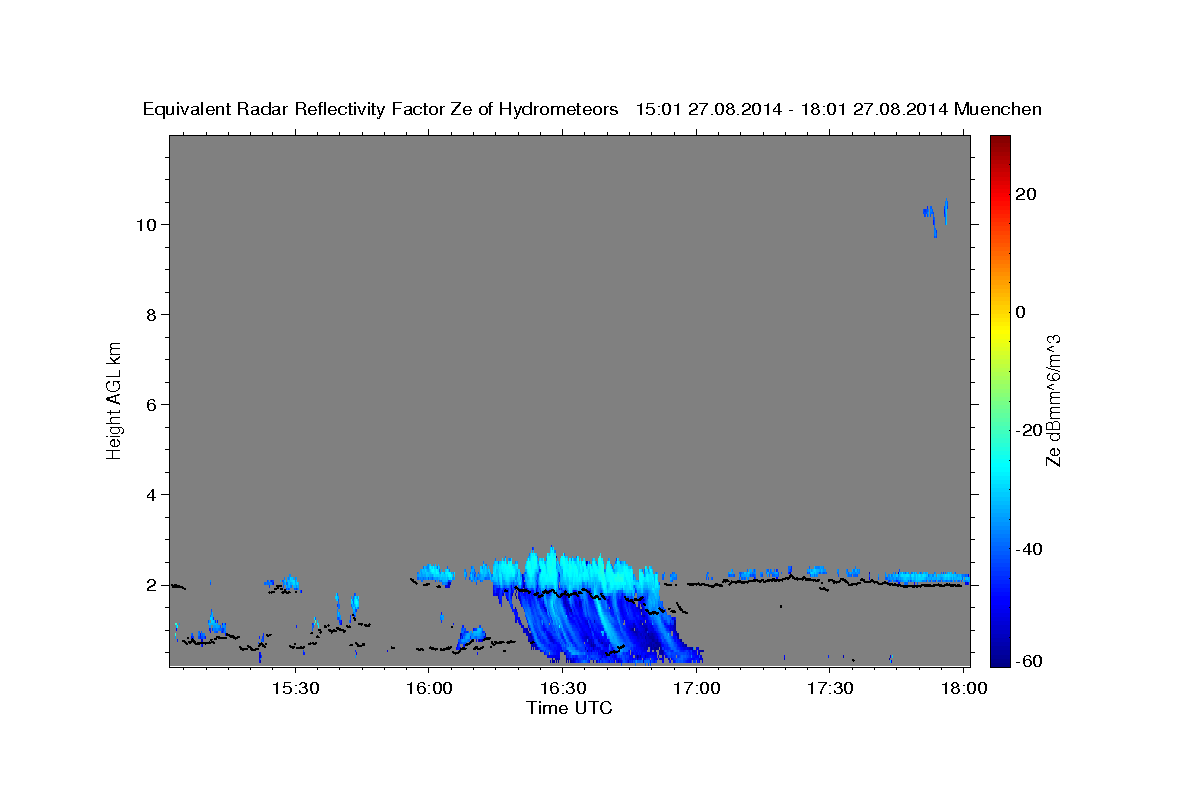The width and height of the screenshot is (1200, 800).
Task: Click the '17:30' time tick label
Action: 830,688
